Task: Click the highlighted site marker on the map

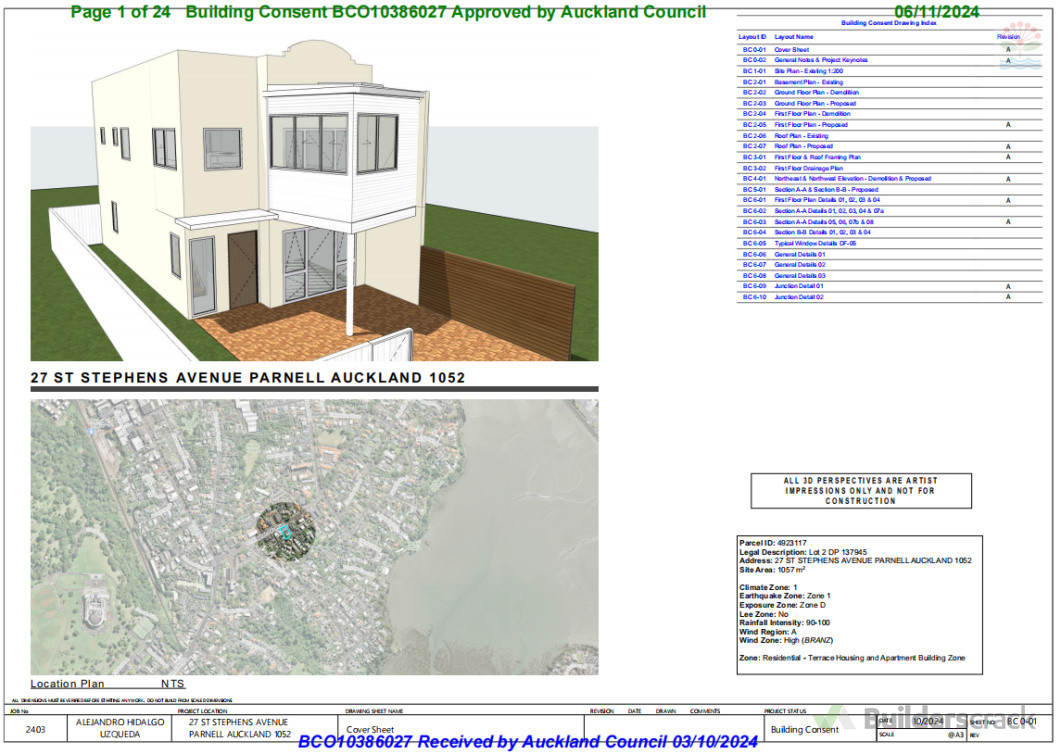Action: (286, 530)
